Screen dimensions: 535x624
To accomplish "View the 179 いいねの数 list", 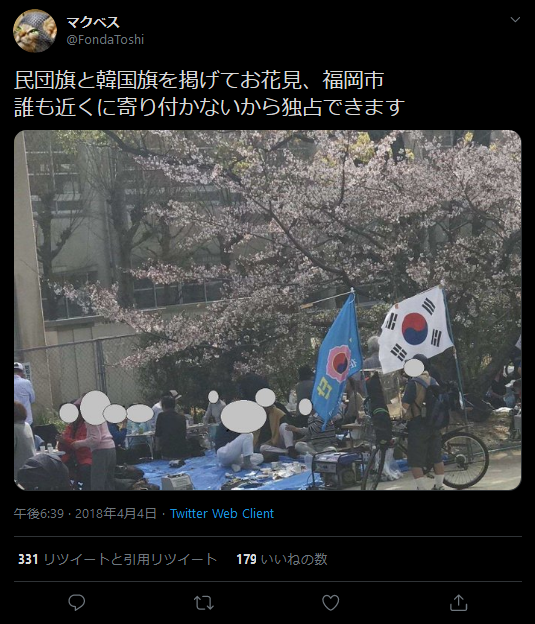I will [282, 559].
